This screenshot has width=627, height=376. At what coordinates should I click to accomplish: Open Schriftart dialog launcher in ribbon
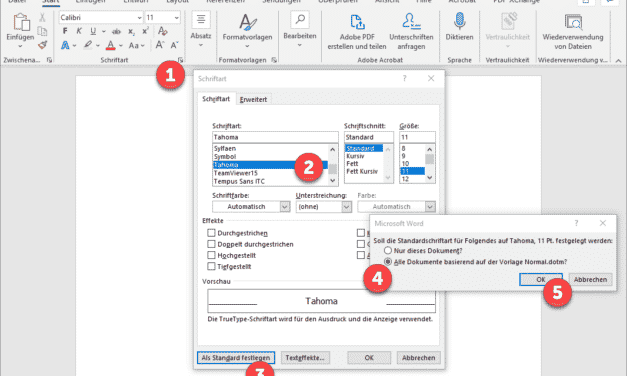(180, 60)
